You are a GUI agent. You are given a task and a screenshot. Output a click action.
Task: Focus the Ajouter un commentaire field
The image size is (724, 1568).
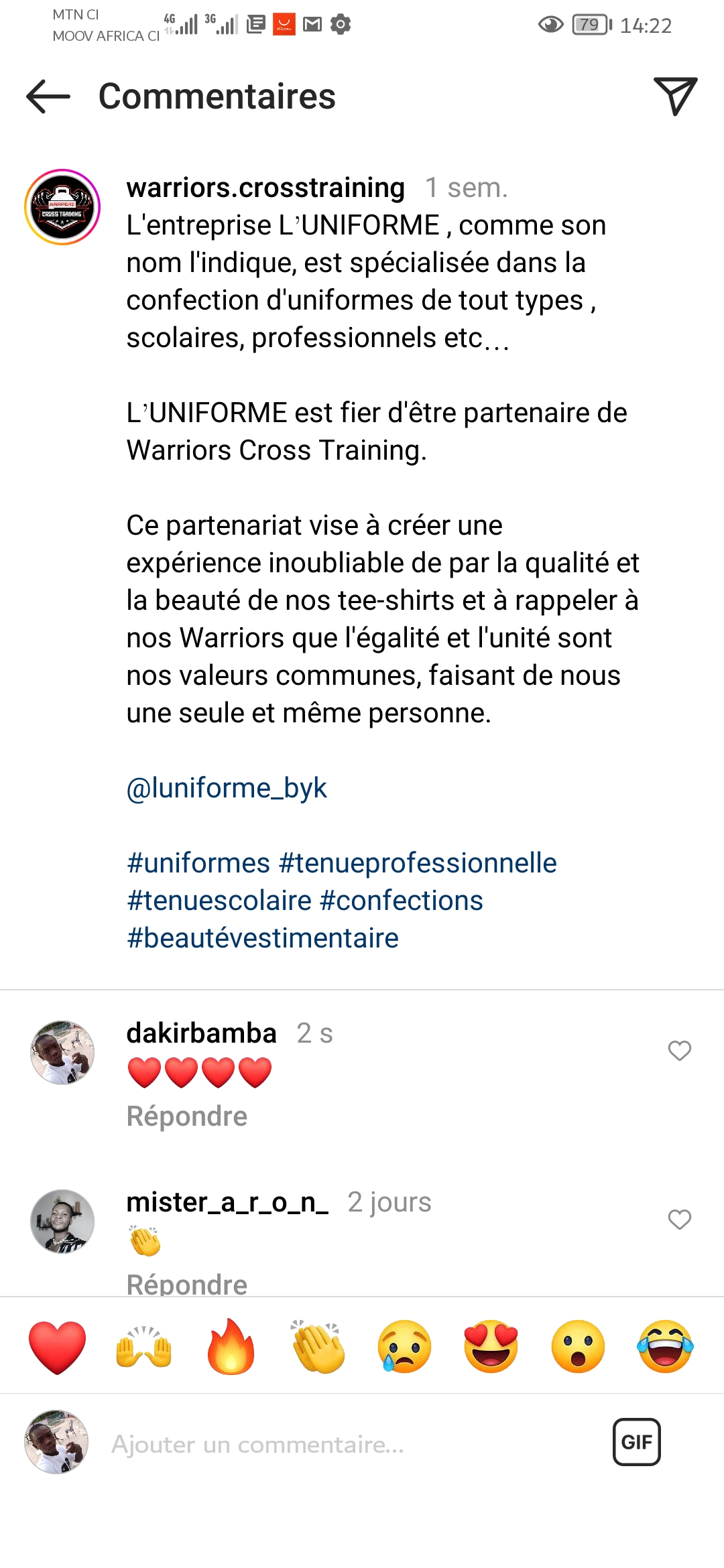pos(349,1443)
